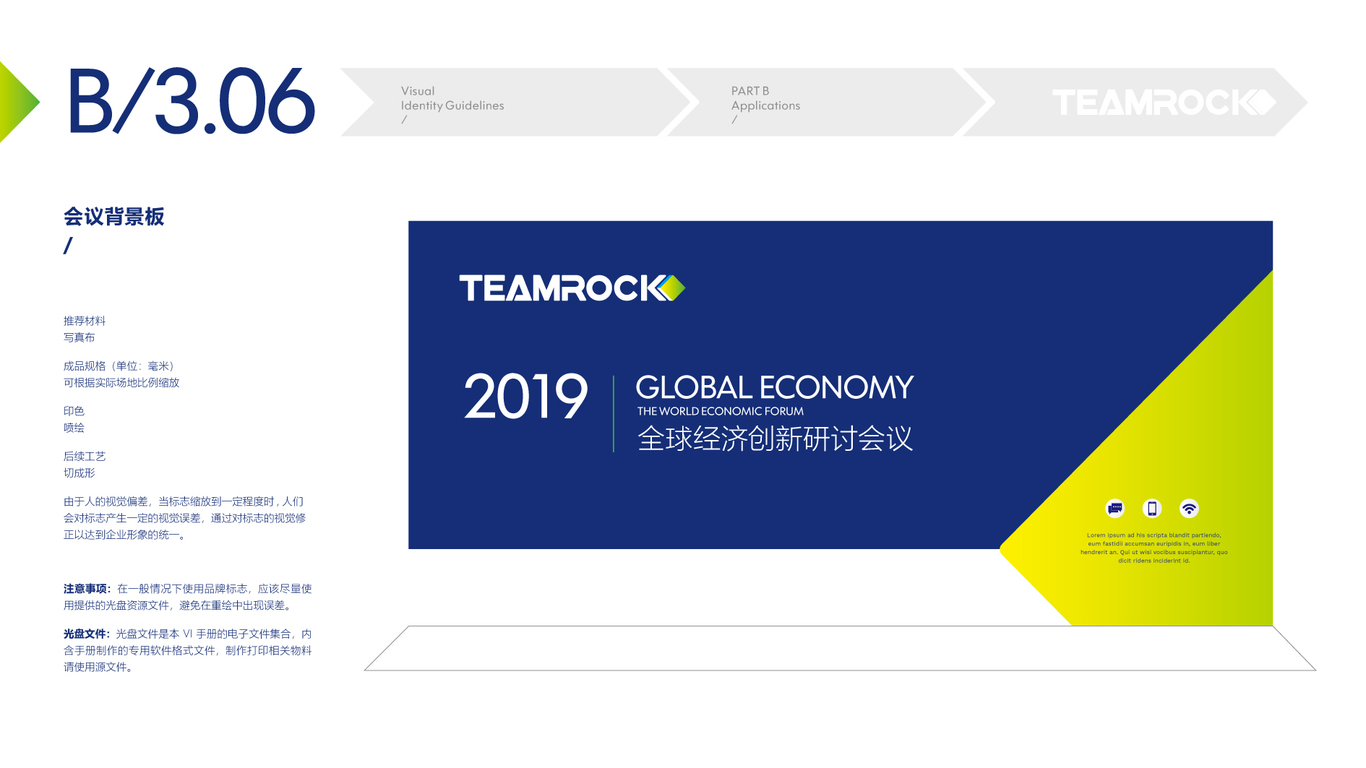Click the "喷绘" value

[x=74, y=428]
